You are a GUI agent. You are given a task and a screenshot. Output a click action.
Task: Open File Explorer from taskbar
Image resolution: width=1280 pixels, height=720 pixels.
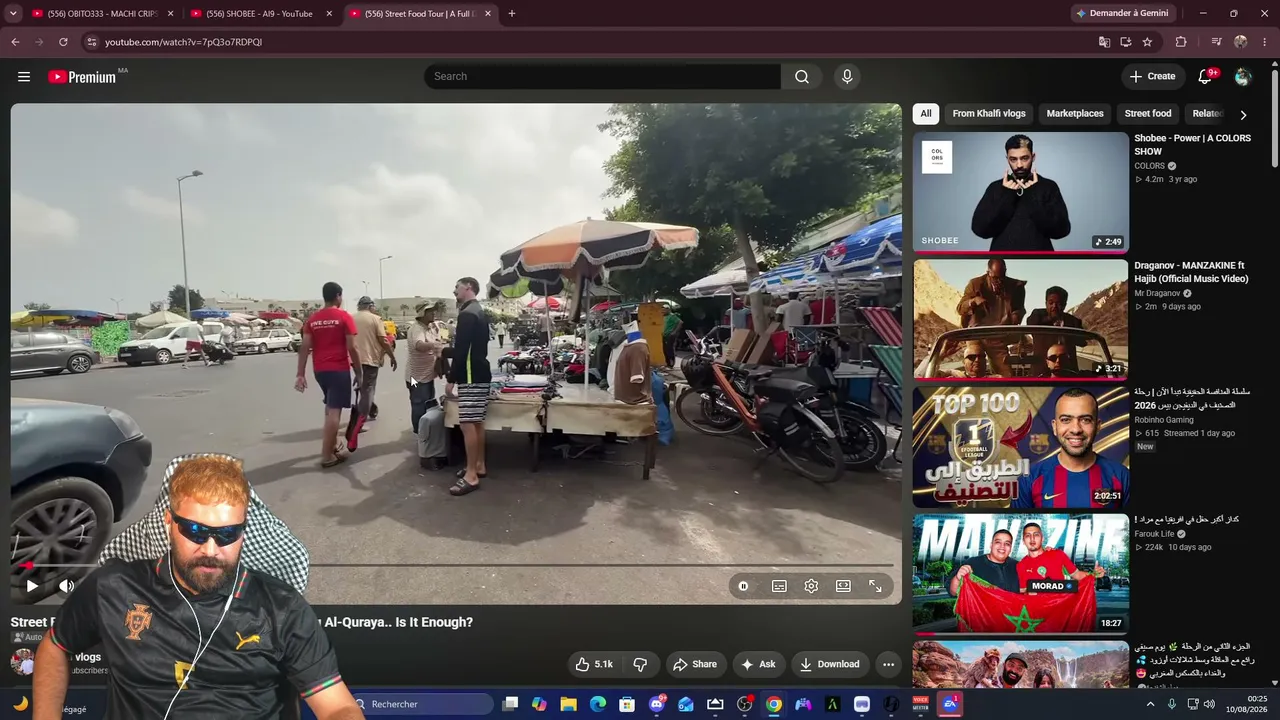point(569,704)
